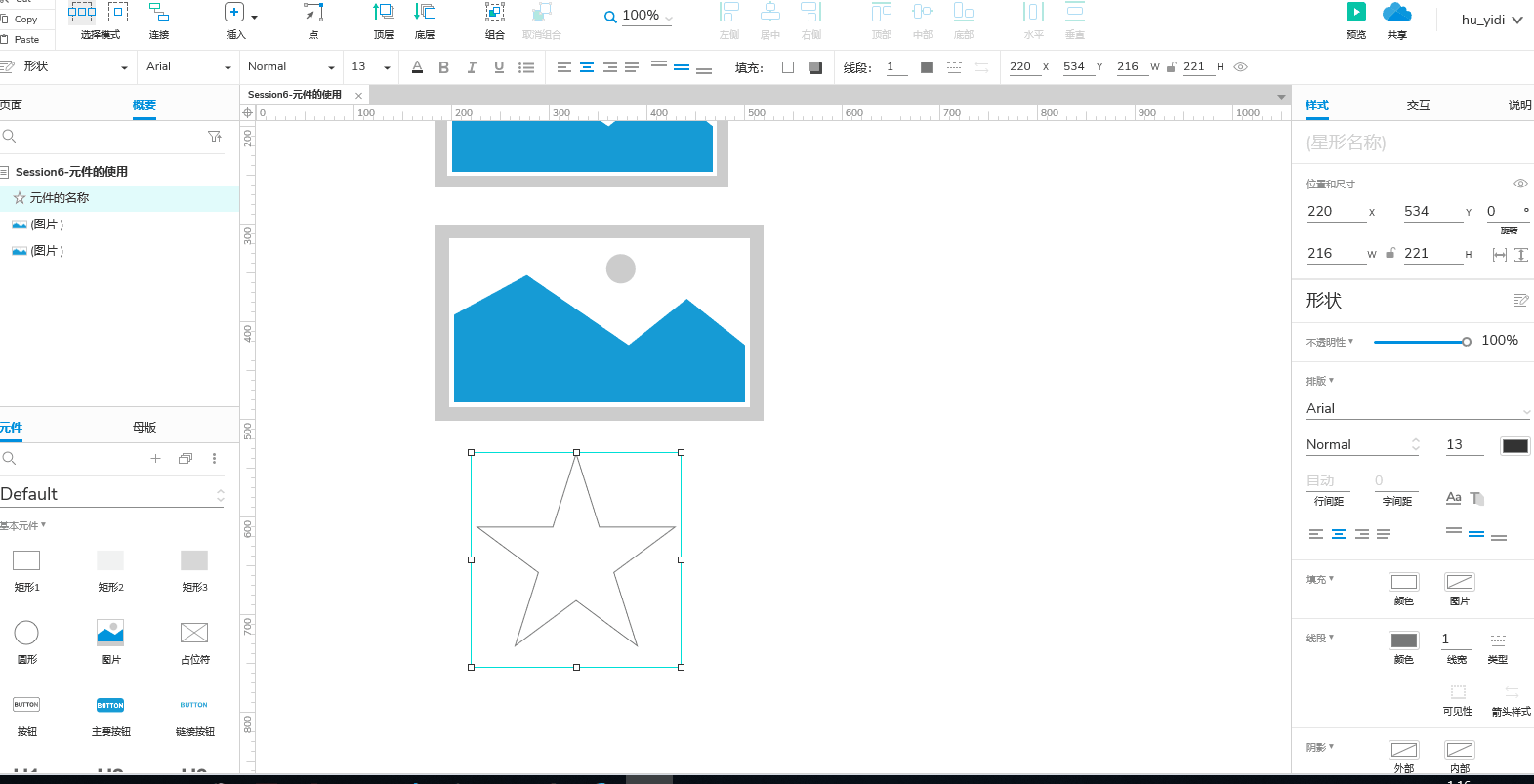Add a library with the plus icon
Screen dimensions: 1534x784
(x=155, y=458)
